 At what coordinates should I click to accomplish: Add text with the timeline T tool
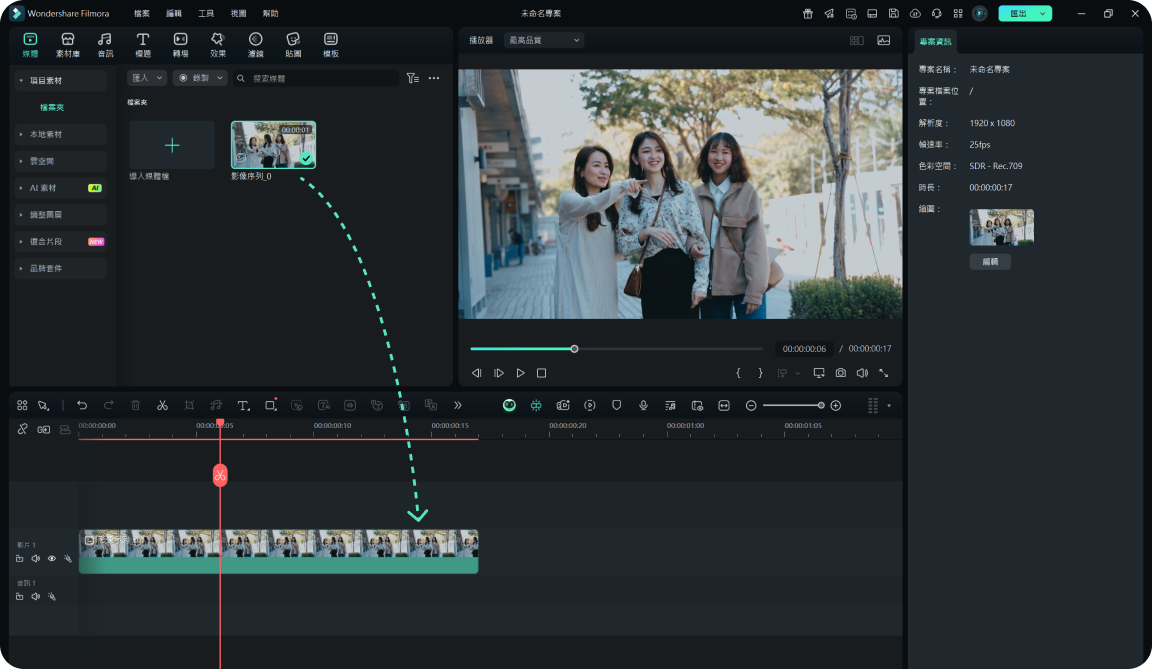click(x=243, y=405)
